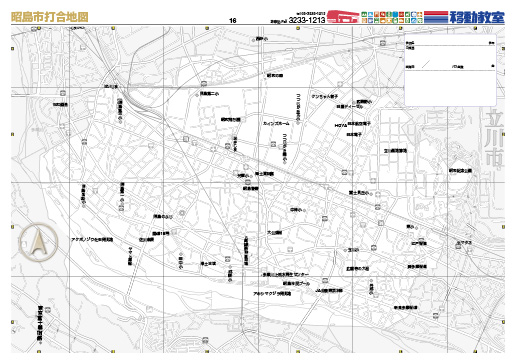The image size is (516, 364).
Task: Click the colorful facility icon grid in header
Action: (x=392, y=17)
